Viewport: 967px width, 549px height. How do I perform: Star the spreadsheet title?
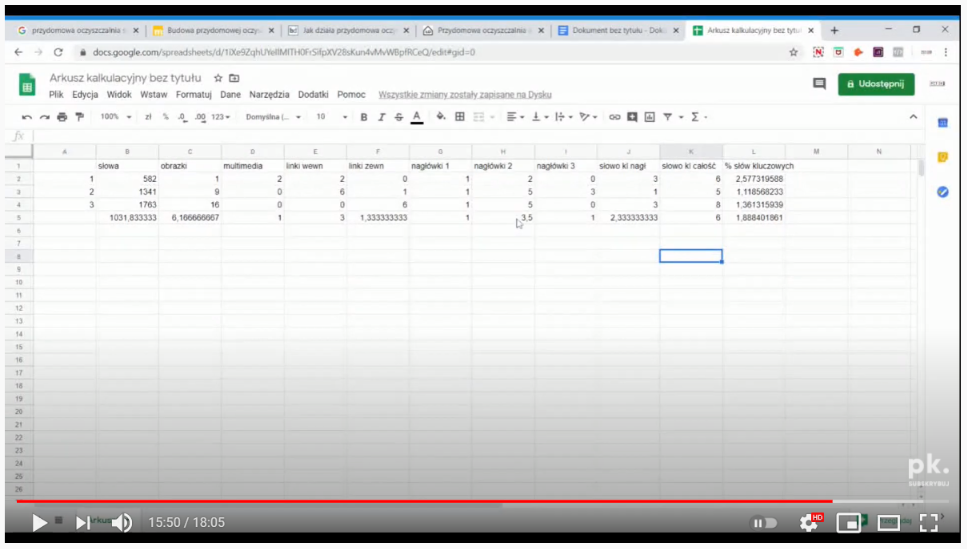pos(217,78)
